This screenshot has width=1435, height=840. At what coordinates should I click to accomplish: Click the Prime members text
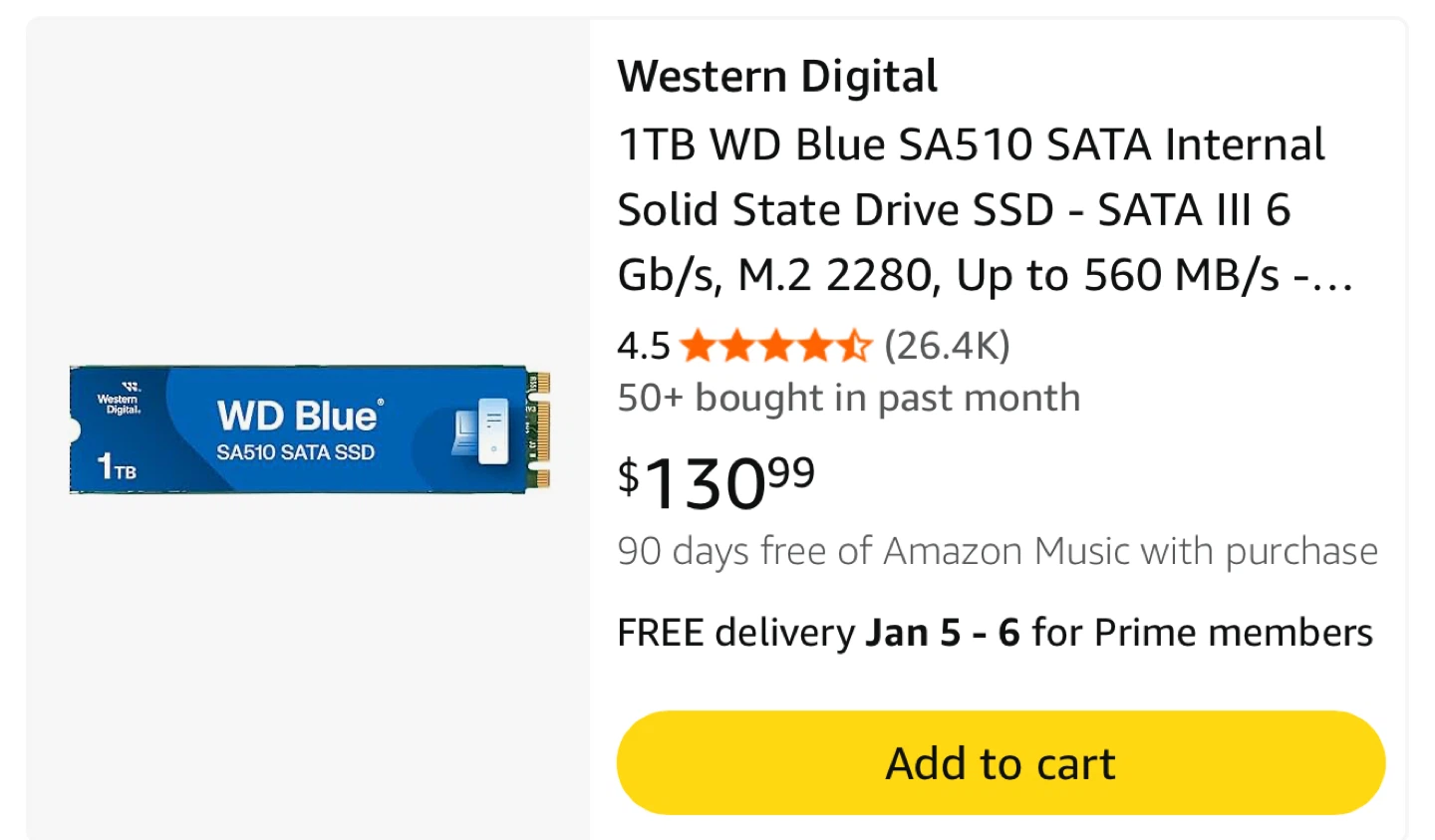pos(1233,633)
